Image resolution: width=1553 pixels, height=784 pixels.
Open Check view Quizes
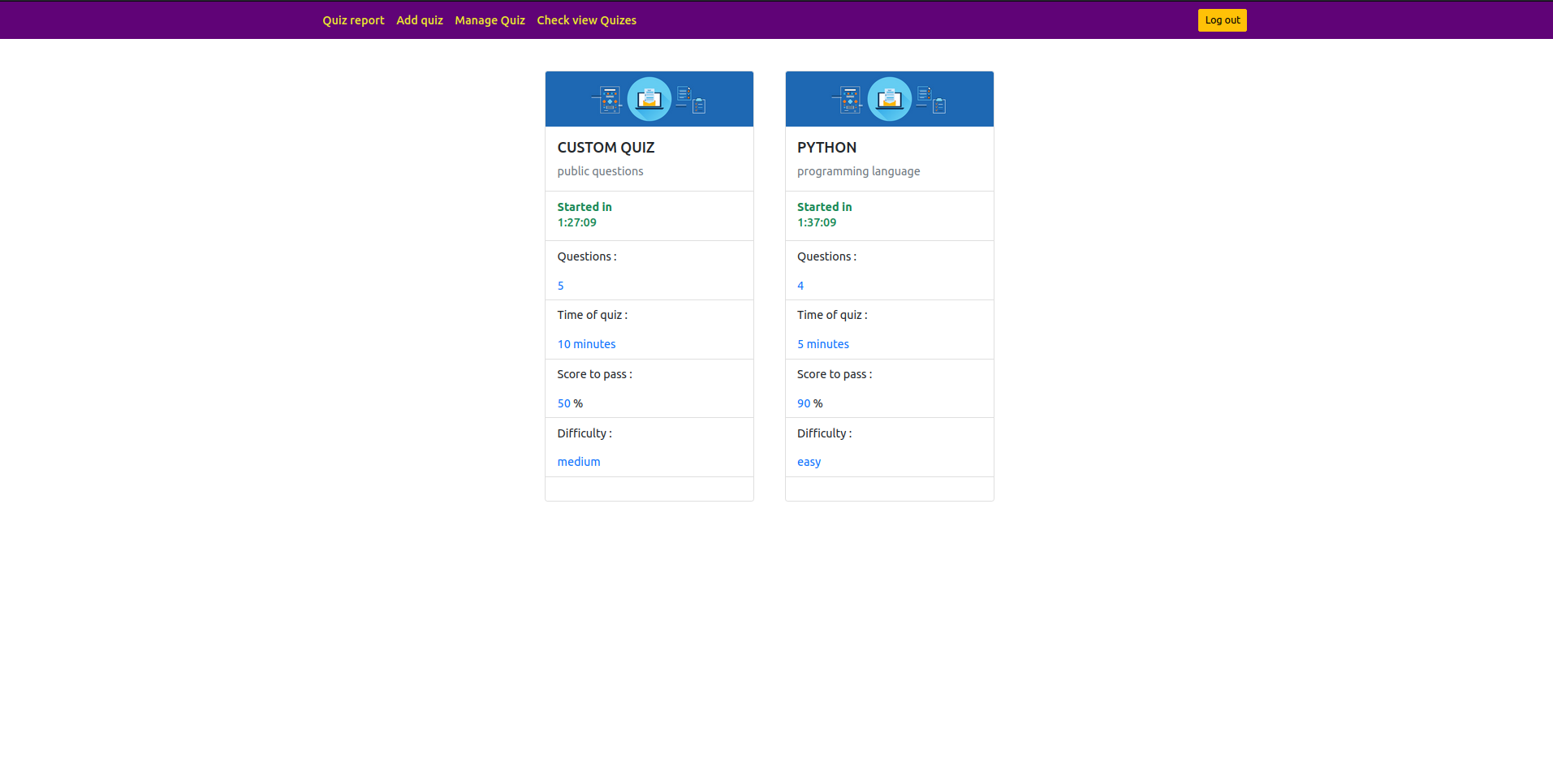click(x=586, y=19)
